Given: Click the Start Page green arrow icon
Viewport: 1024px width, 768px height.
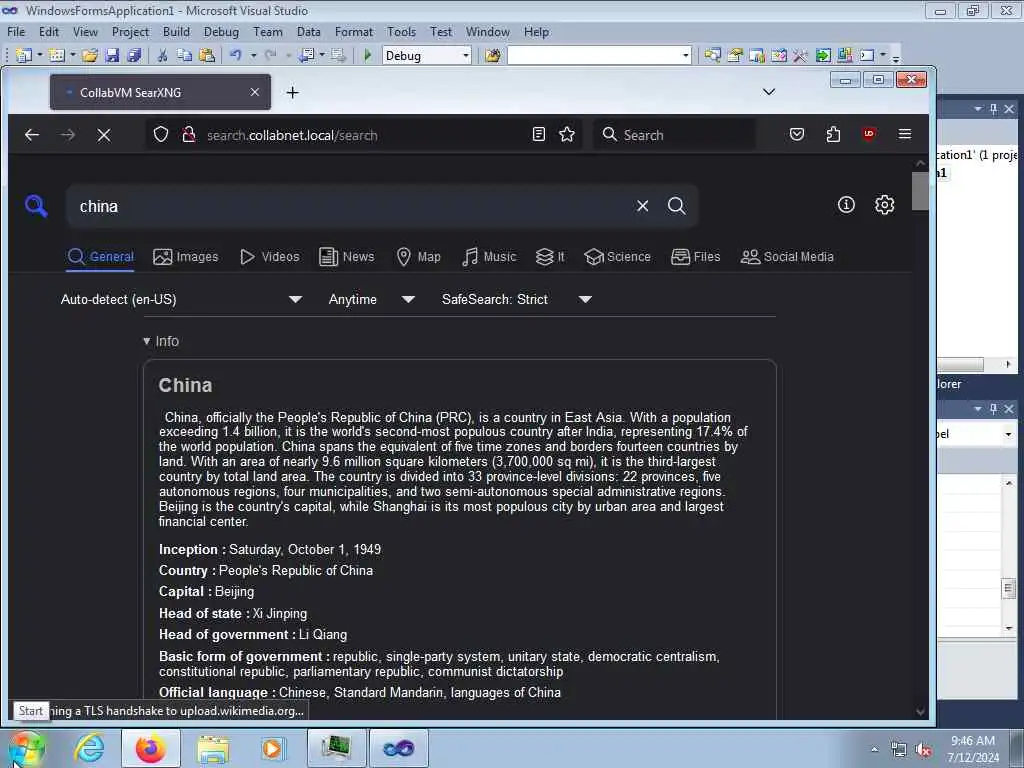Looking at the screenshot, I should (823, 56).
